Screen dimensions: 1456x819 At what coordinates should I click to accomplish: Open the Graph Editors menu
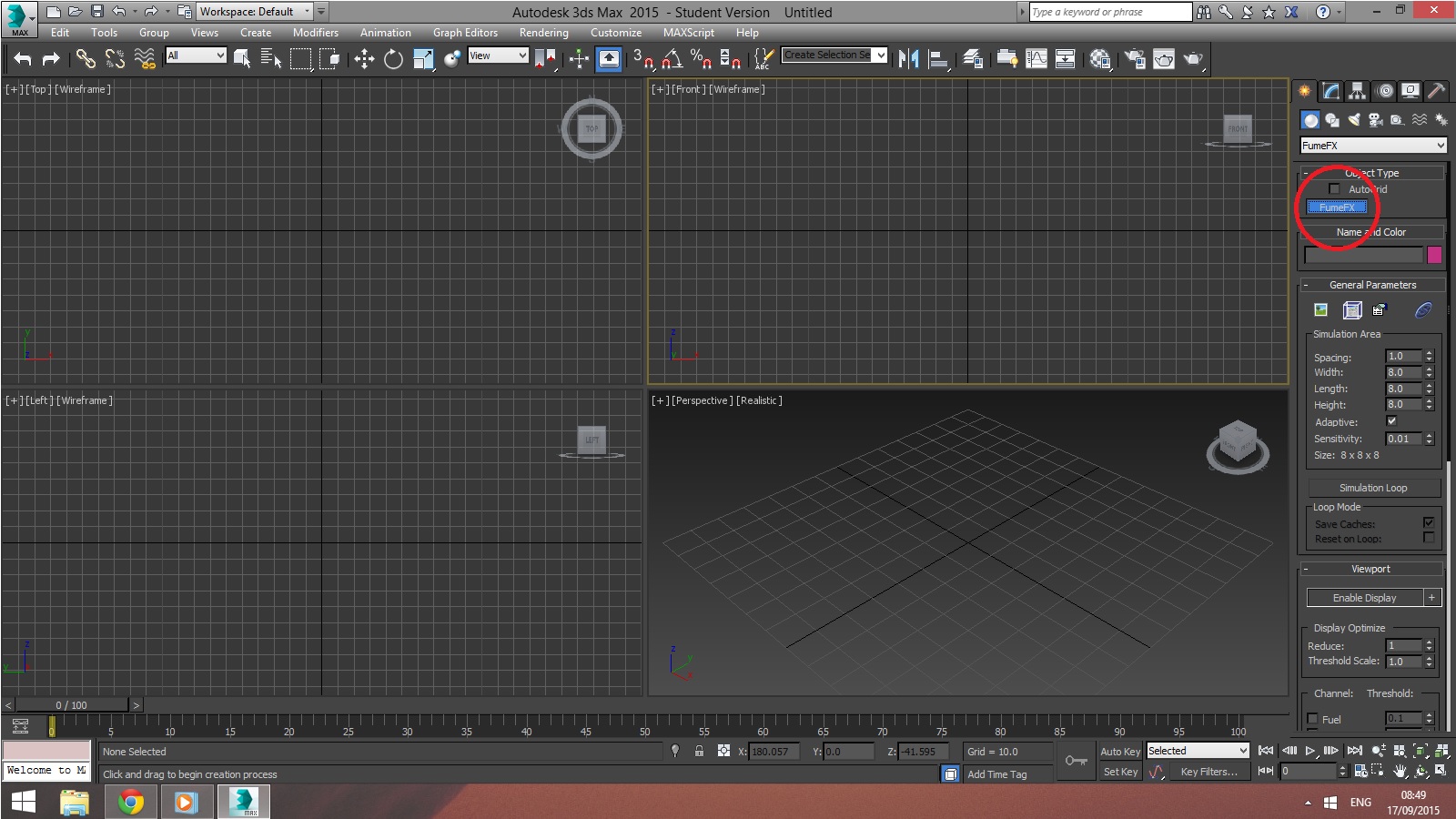(x=465, y=33)
